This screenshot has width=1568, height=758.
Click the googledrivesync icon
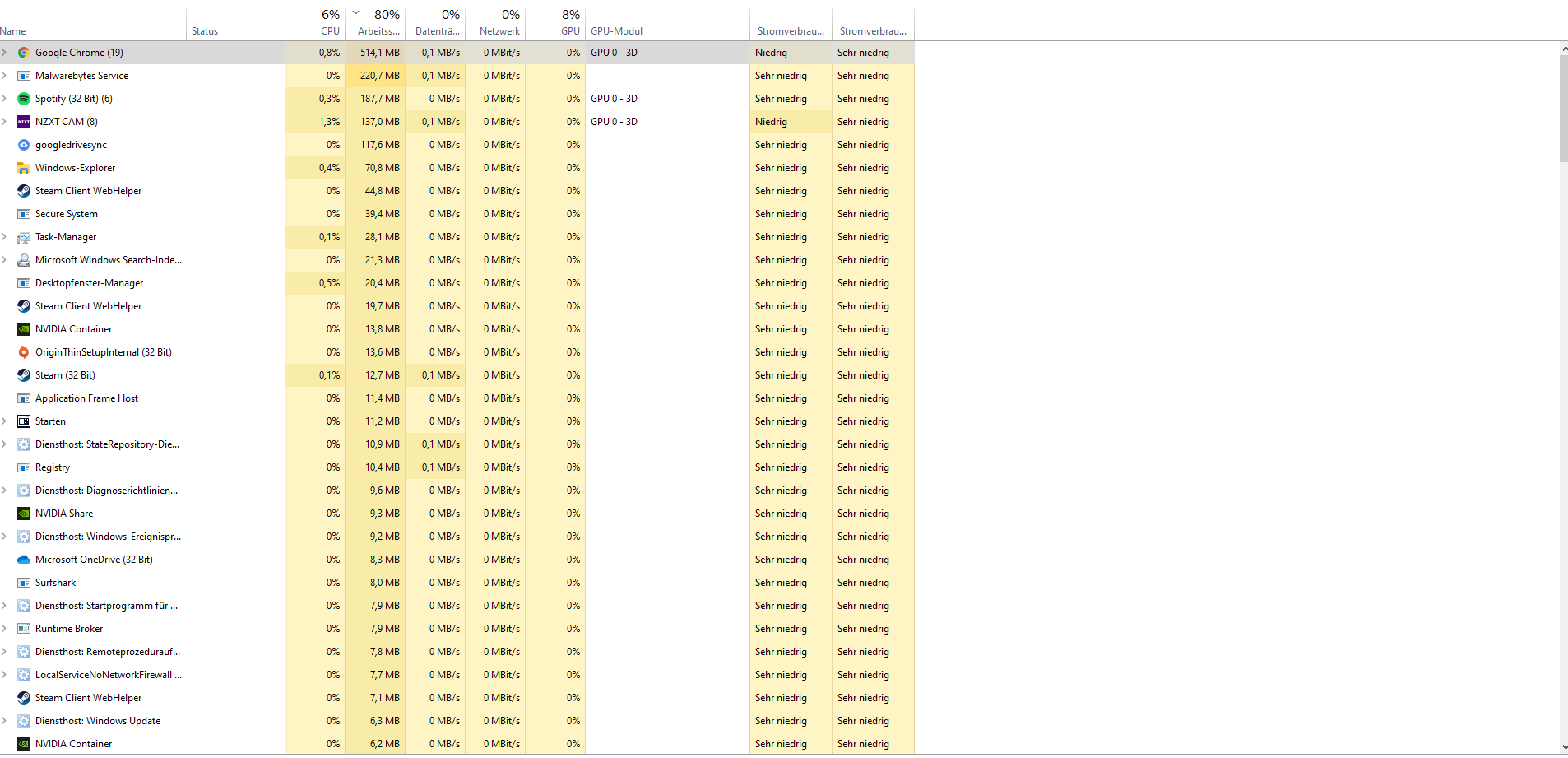[x=24, y=145]
